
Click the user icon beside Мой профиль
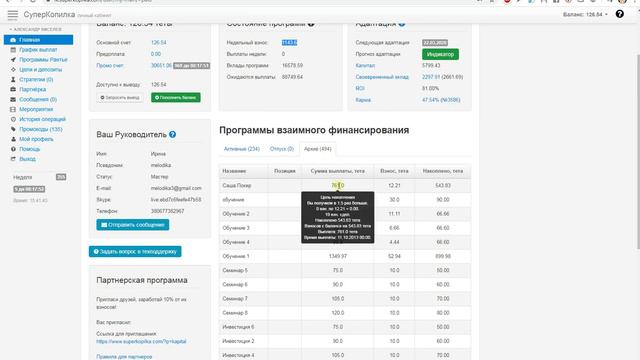click(x=13, y=139)
